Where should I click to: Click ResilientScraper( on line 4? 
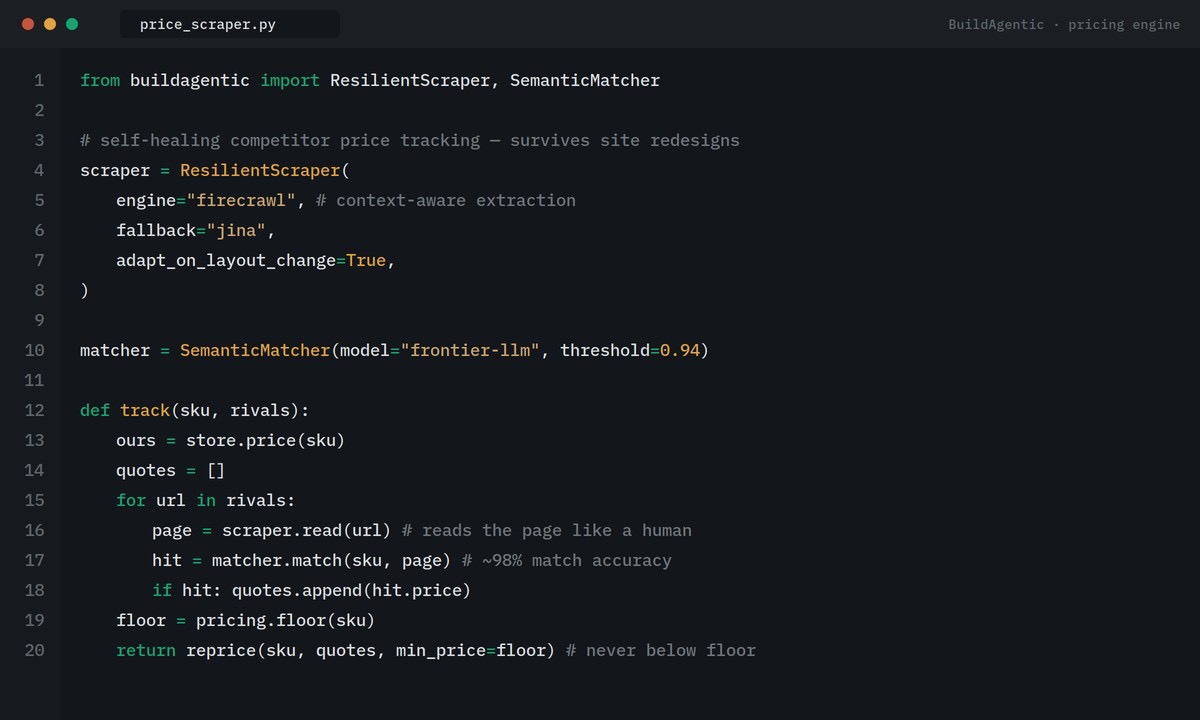pyautogui.click(x=265, y=170)
